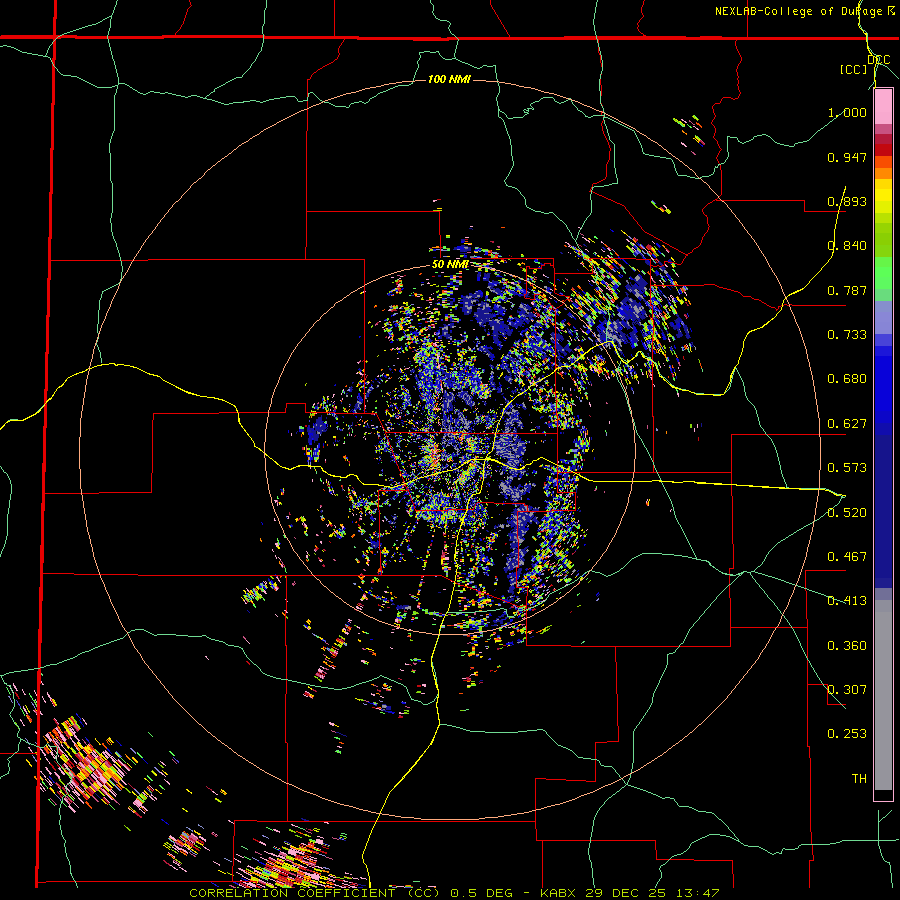Pick the light pink band of color scale
Image resolution: width=900 pixels, height=900 pixels.
pos(883,107)
